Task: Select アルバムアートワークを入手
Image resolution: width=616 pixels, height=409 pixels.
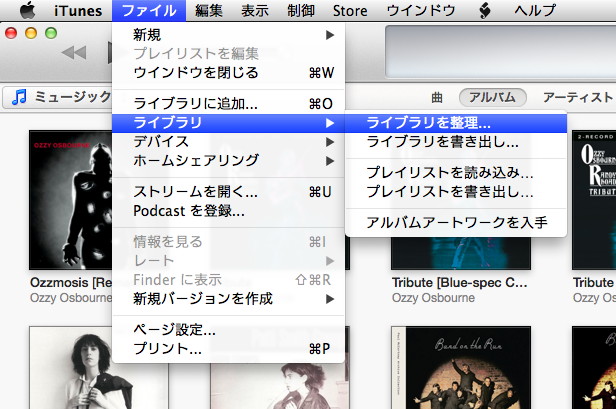Action: [x=456, y=222]
